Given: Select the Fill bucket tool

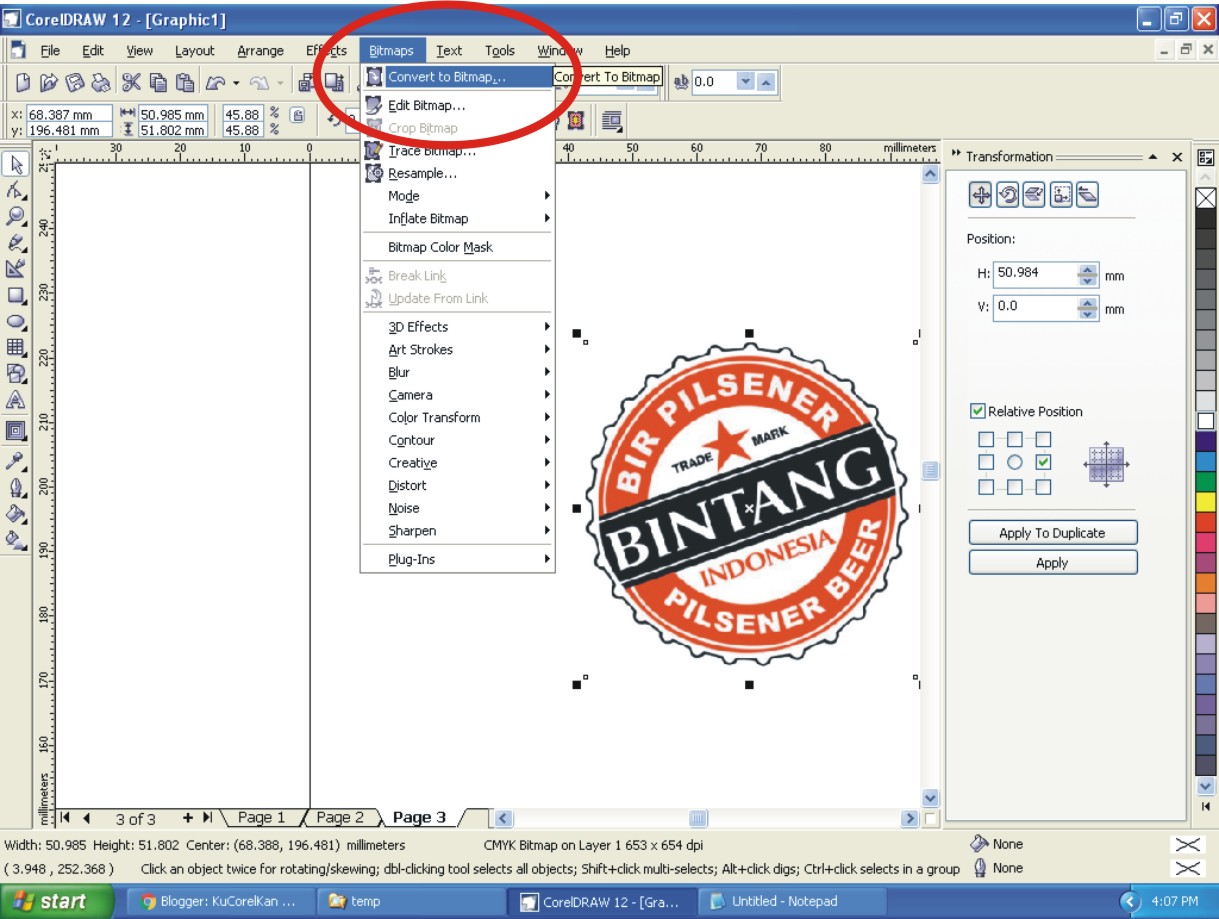Looking at the screenshot, I should [16, 513].
